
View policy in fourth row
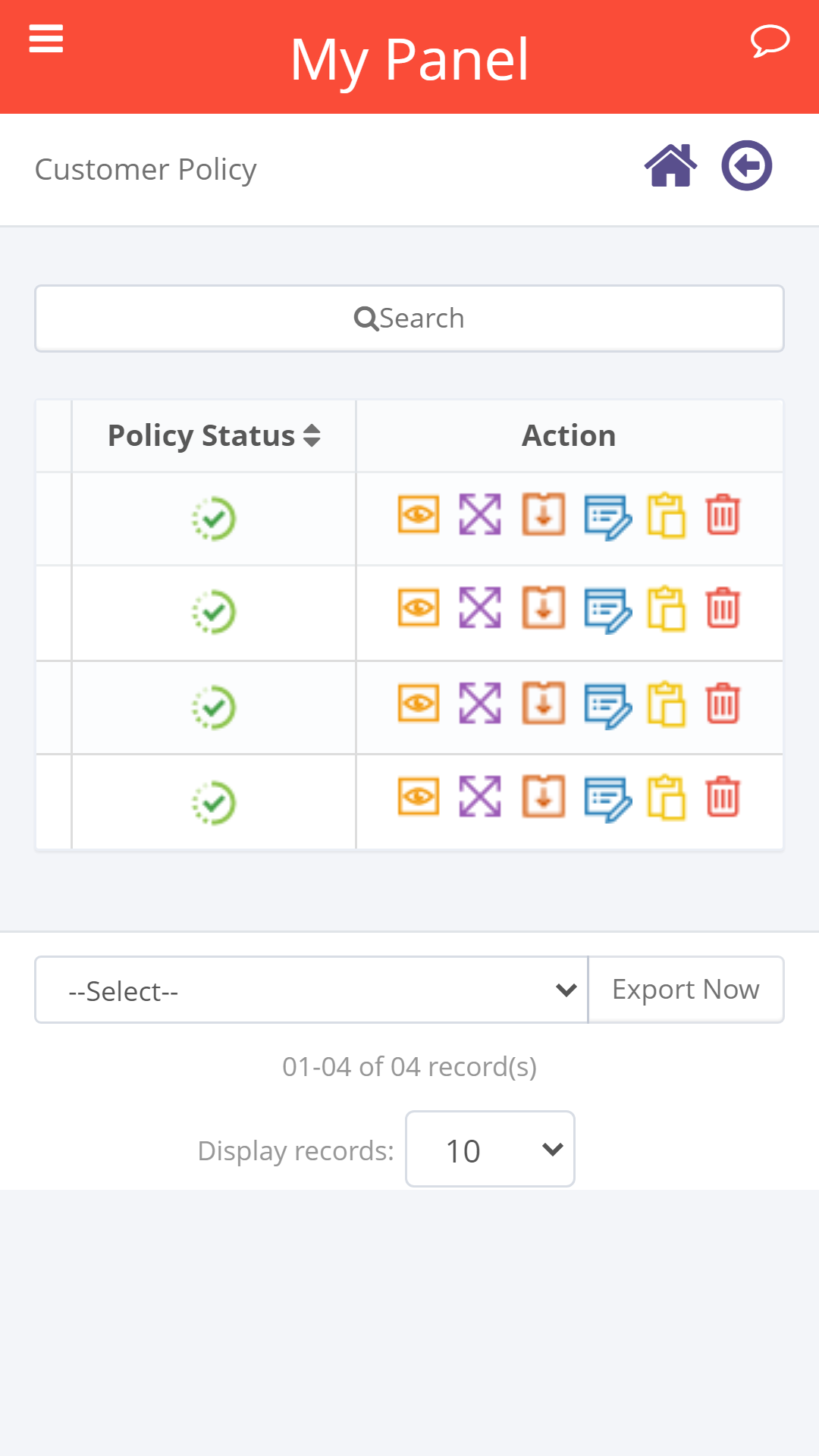pyautogui.click(x=419, y=797)
